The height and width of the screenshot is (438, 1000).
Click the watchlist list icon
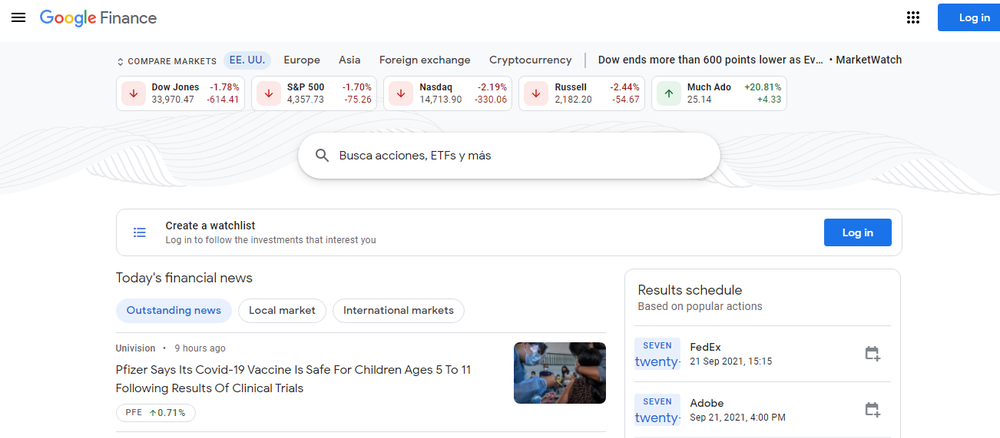click(x=140, y=233)
